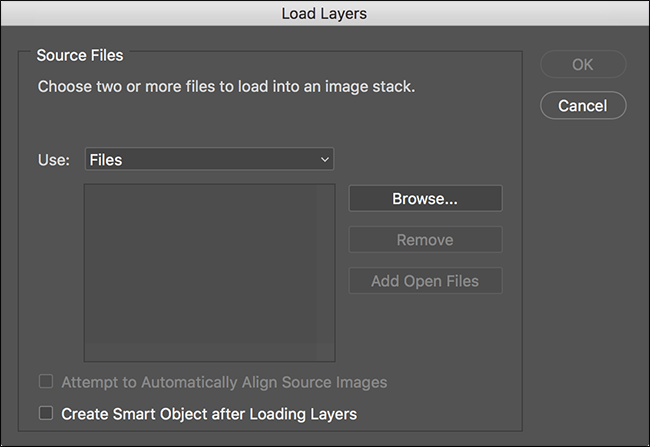Click the greyed-out Remove button
The width and height of the screenshot is (650, 447).
[x=425, y=240]
